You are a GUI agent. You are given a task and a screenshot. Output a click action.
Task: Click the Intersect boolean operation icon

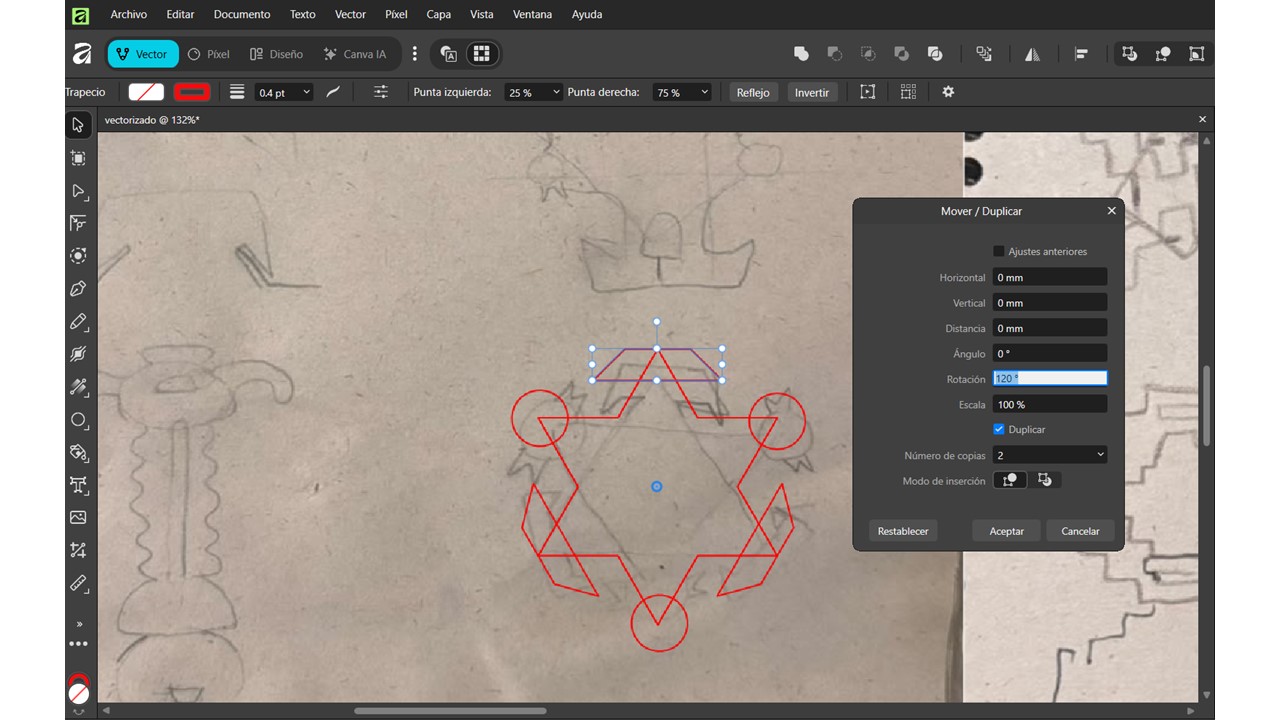pyautogui.click(x=868, y=54)
